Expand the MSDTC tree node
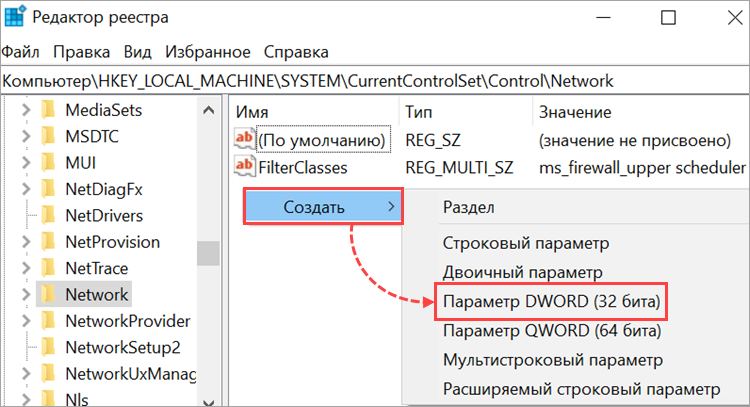This screenshot has width=750, height=407. tap(26, 136)
